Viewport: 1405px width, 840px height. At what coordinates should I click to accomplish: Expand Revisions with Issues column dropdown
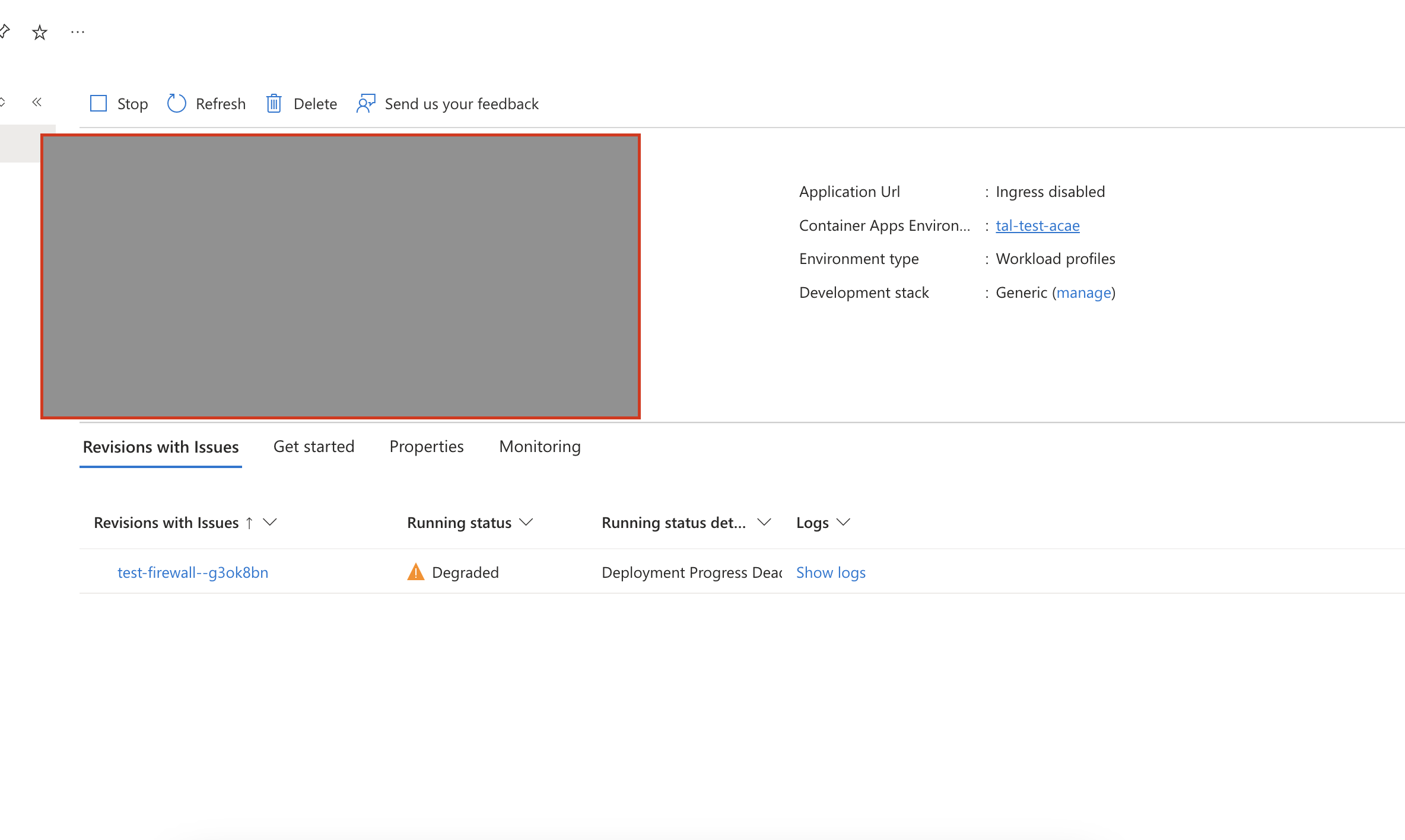point(271,522)
